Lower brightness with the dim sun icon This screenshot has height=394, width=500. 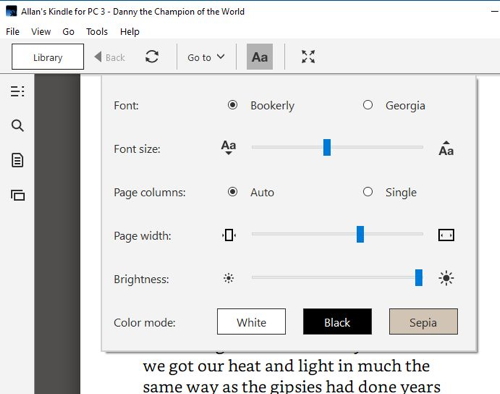pyautogui.click(x=229, y=278)
